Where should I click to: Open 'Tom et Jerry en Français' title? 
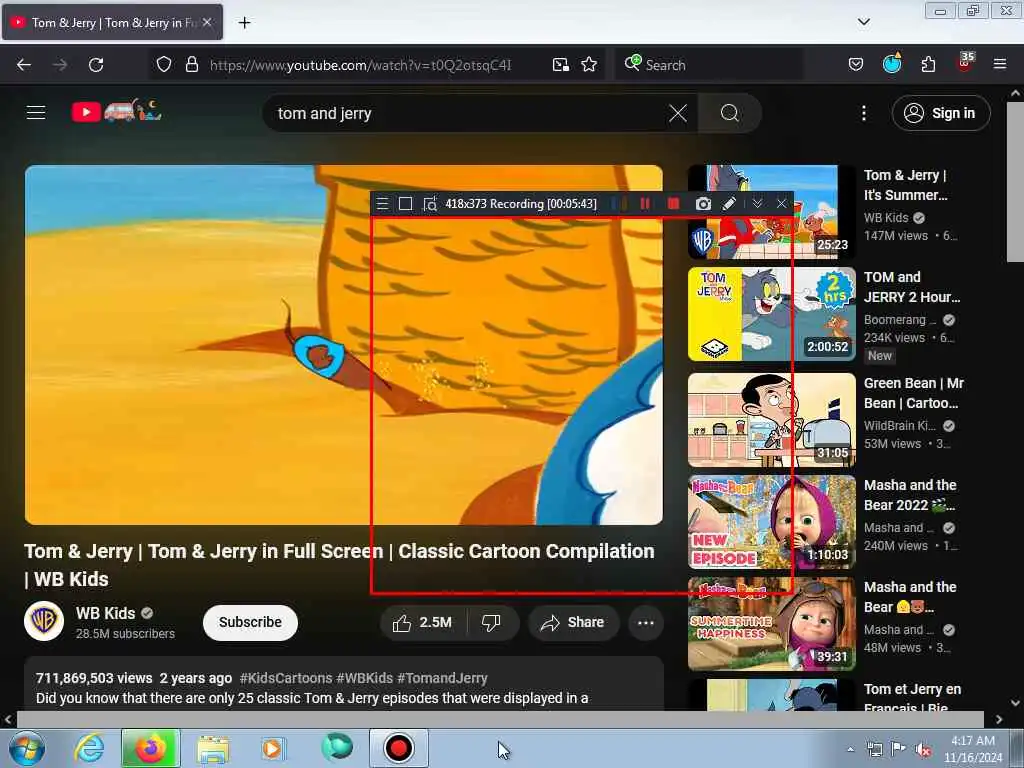tap(912, 697)
